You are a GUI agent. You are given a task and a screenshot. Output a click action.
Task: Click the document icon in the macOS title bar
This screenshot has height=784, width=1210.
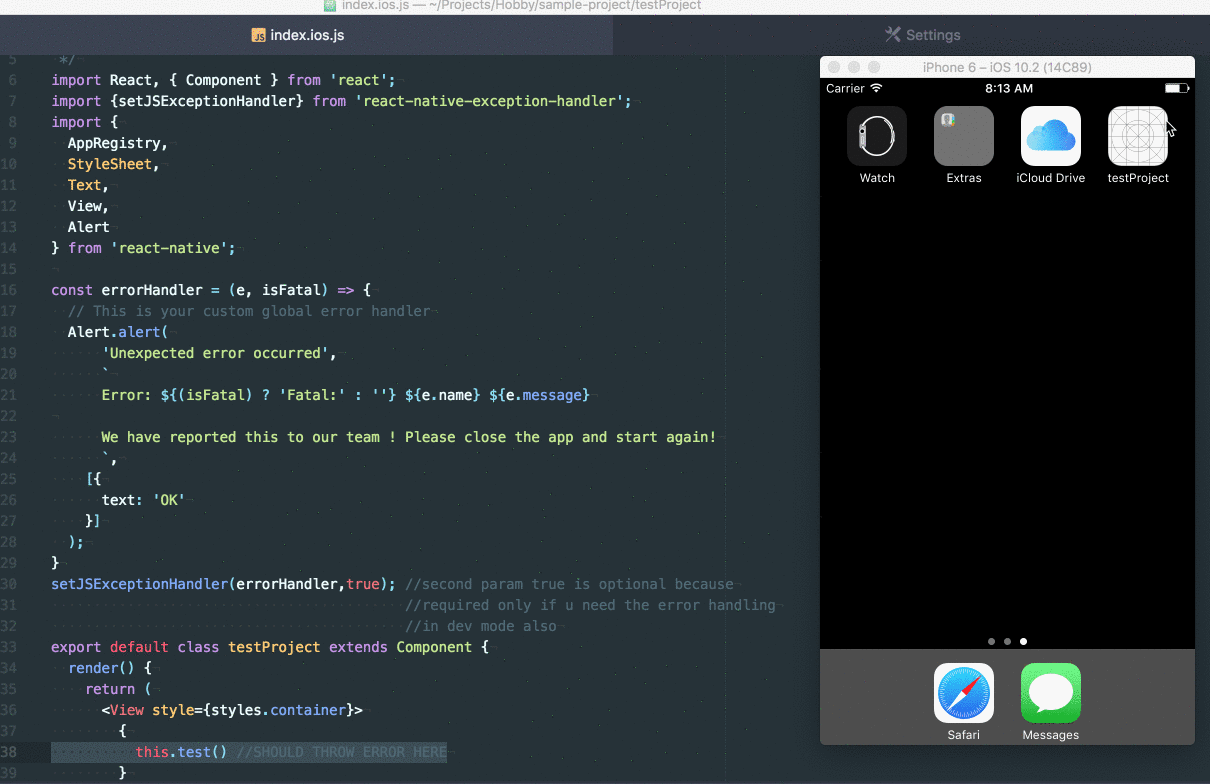pos(330,6)
